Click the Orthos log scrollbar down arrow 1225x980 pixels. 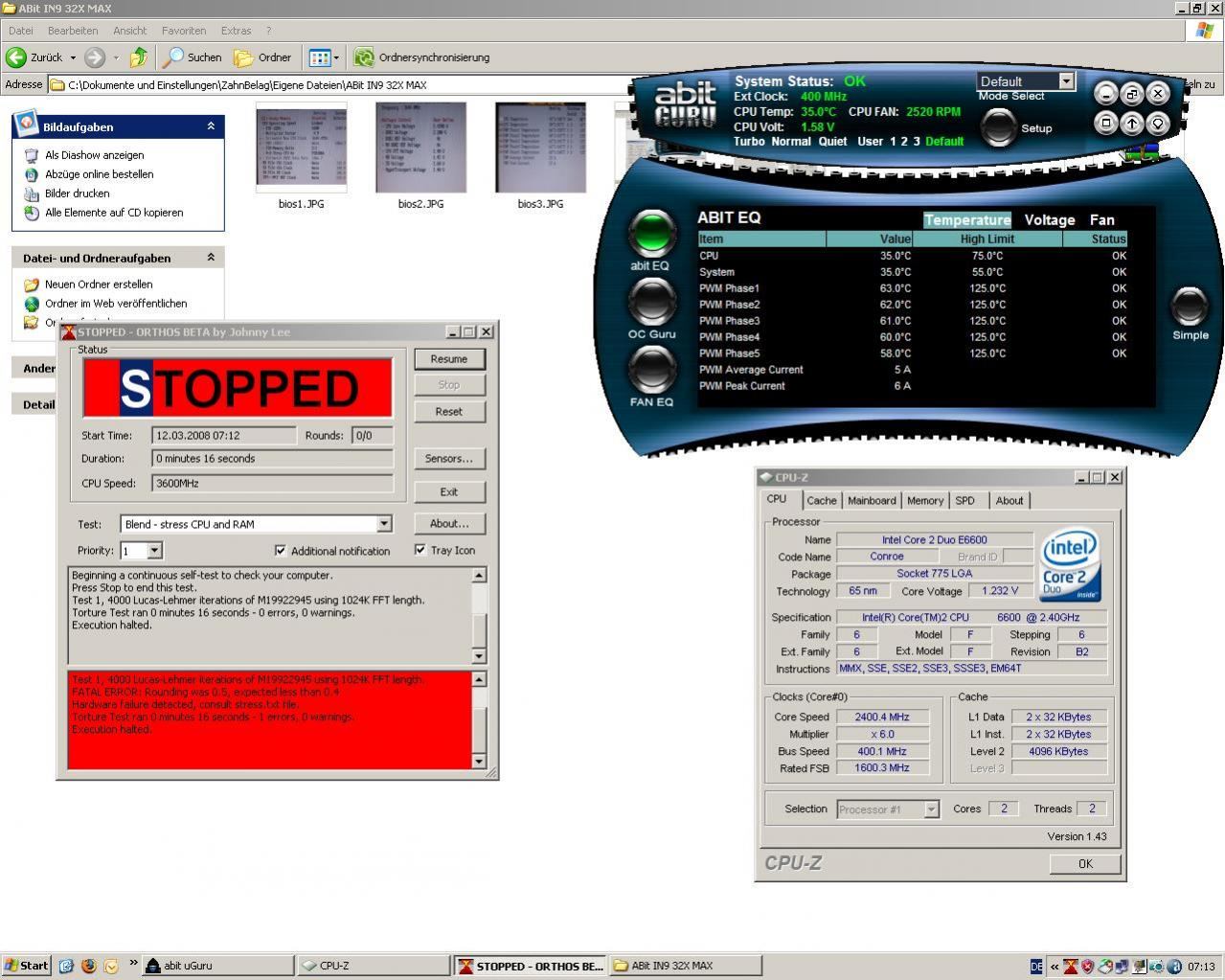point(479,655)
